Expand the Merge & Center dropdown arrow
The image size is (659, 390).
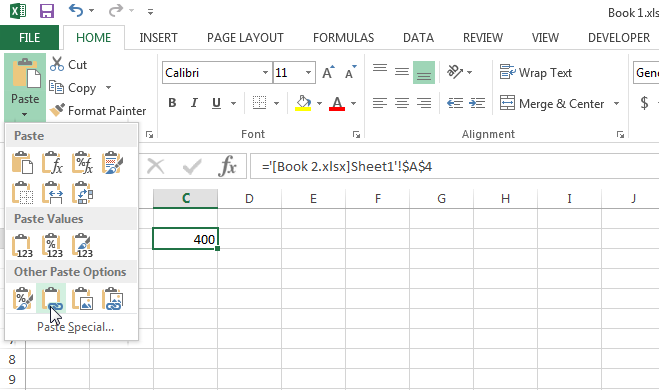[x=617, y=103]
